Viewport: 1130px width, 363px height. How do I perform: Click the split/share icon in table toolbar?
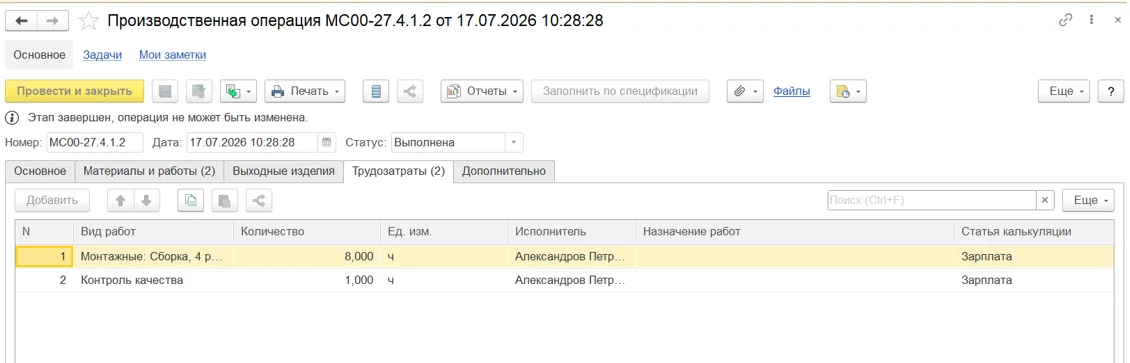[x=259, y=201]
